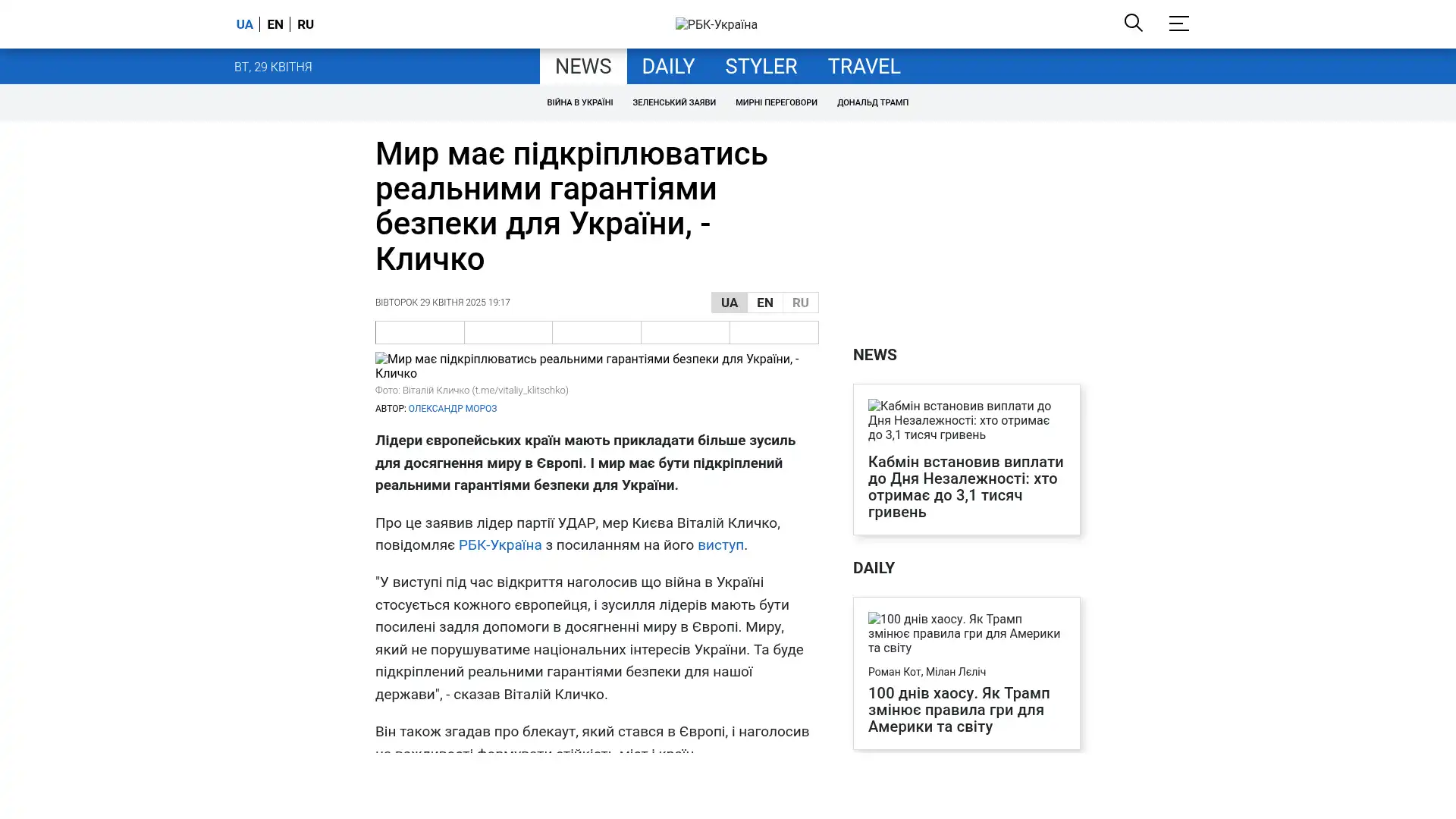Click the third share button box
Viewport: 1456px width, 819px height.
[596, 332]
